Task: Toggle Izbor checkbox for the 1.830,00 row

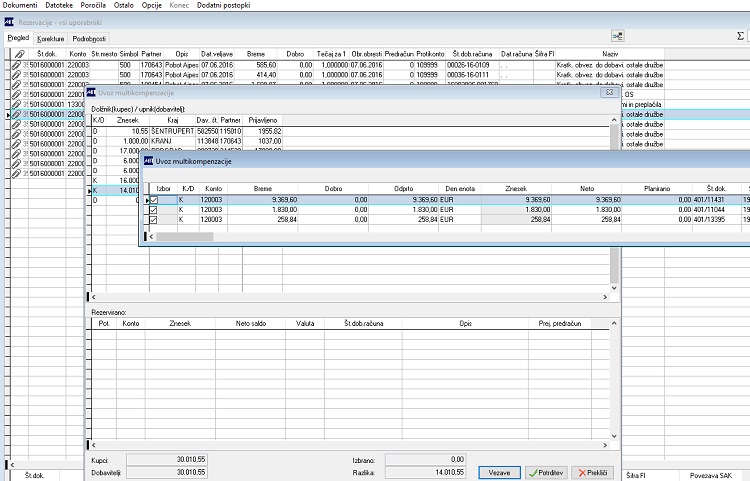Action: click(154, 210)
